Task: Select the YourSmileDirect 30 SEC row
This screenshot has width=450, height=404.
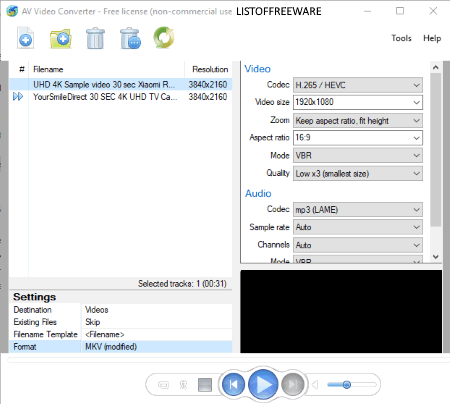Action: point(120,97)
